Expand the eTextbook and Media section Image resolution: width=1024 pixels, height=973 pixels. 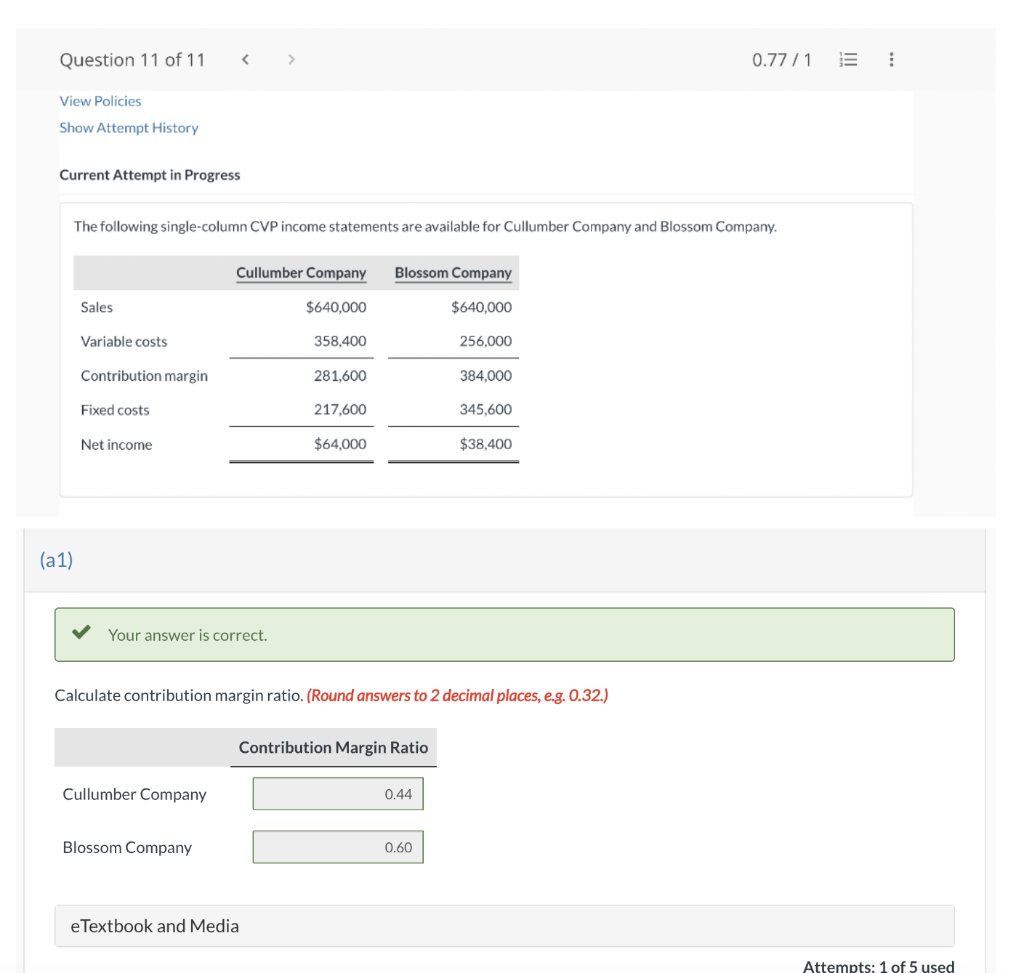click(154, 926)
